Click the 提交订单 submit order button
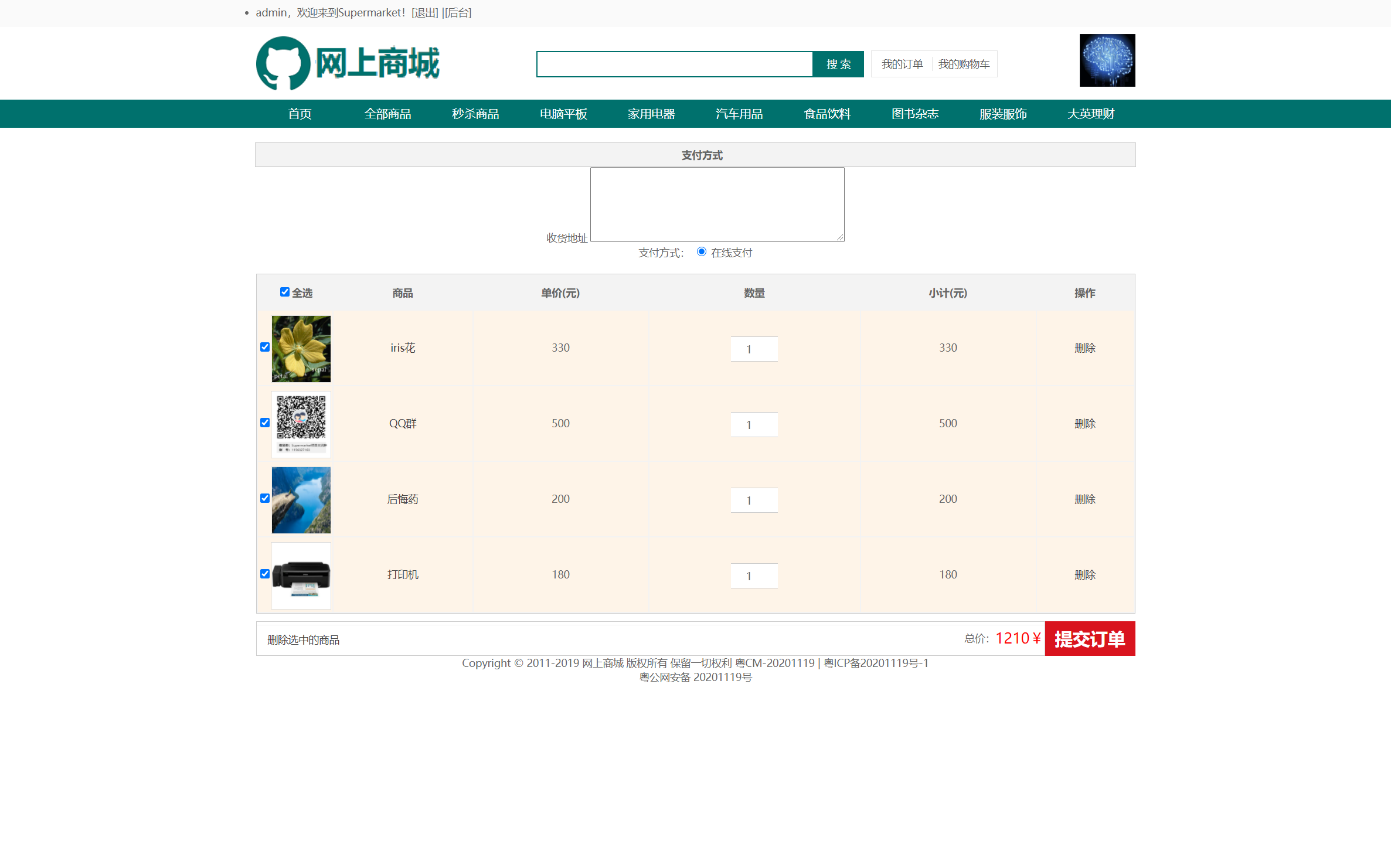The height and width of the screenshot is (868, 1391). (x=1090, y=638)
